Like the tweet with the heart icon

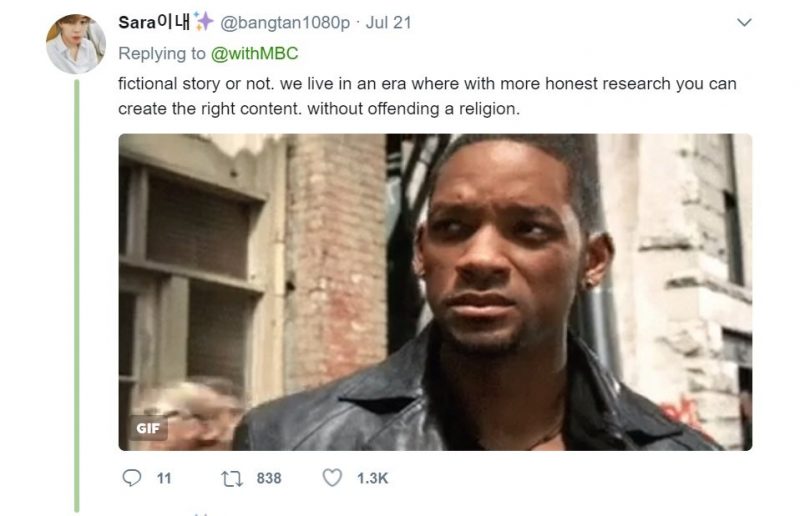pos(332,478)
